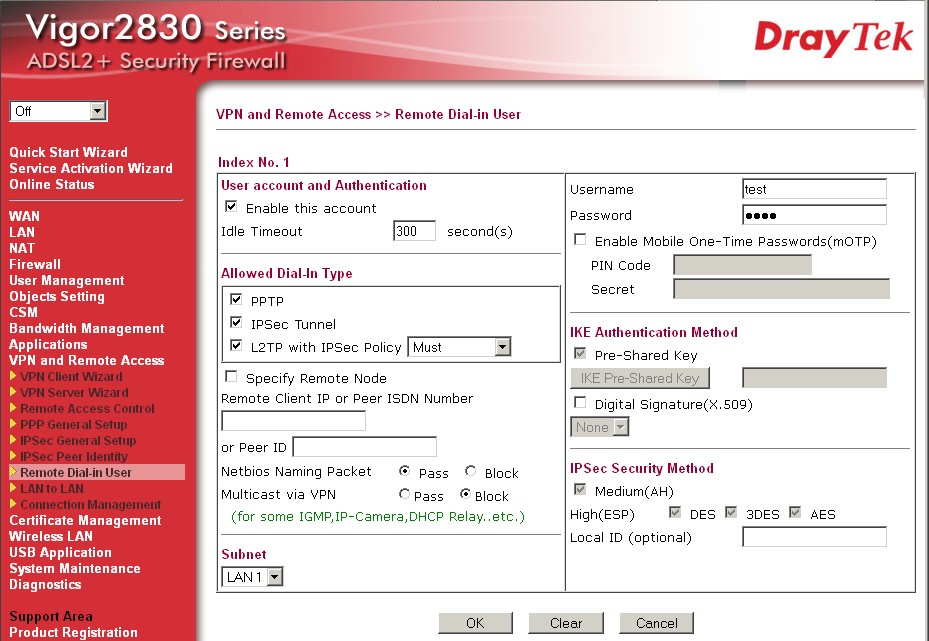
Task: Open Connection Management page
Action: [x=91, y=504]
